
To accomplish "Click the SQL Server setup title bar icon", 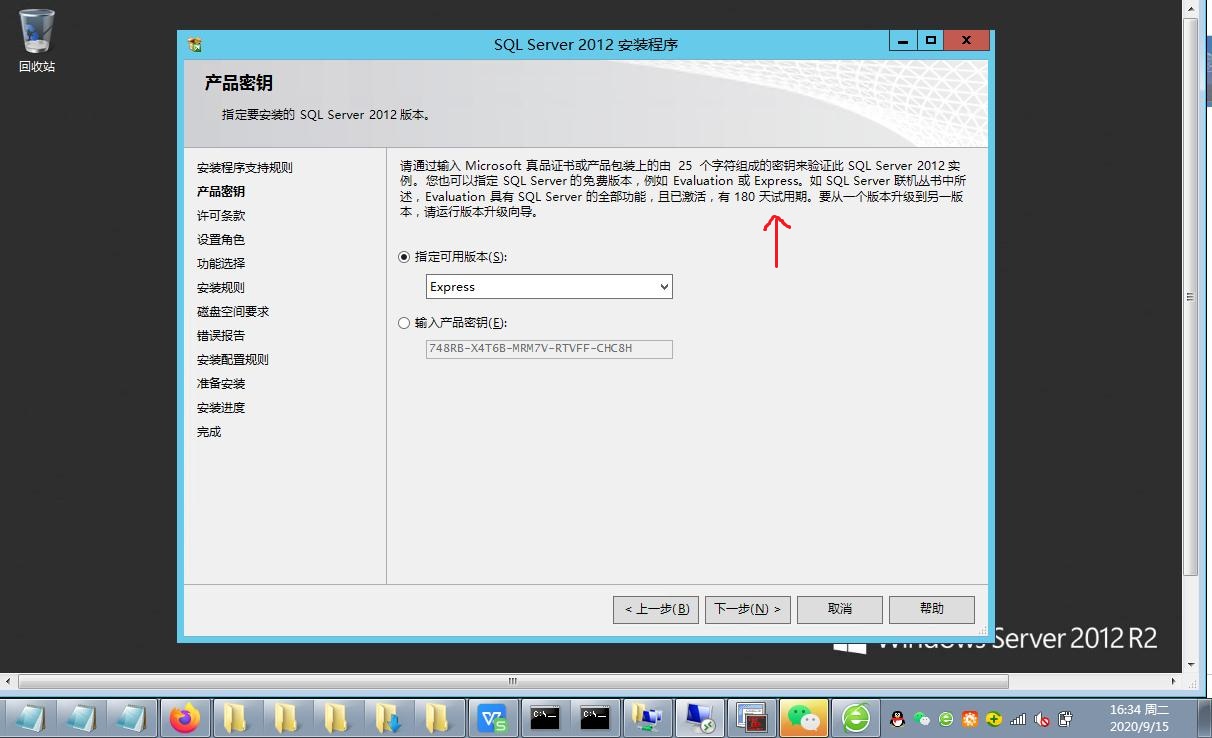I will [195, 44].
